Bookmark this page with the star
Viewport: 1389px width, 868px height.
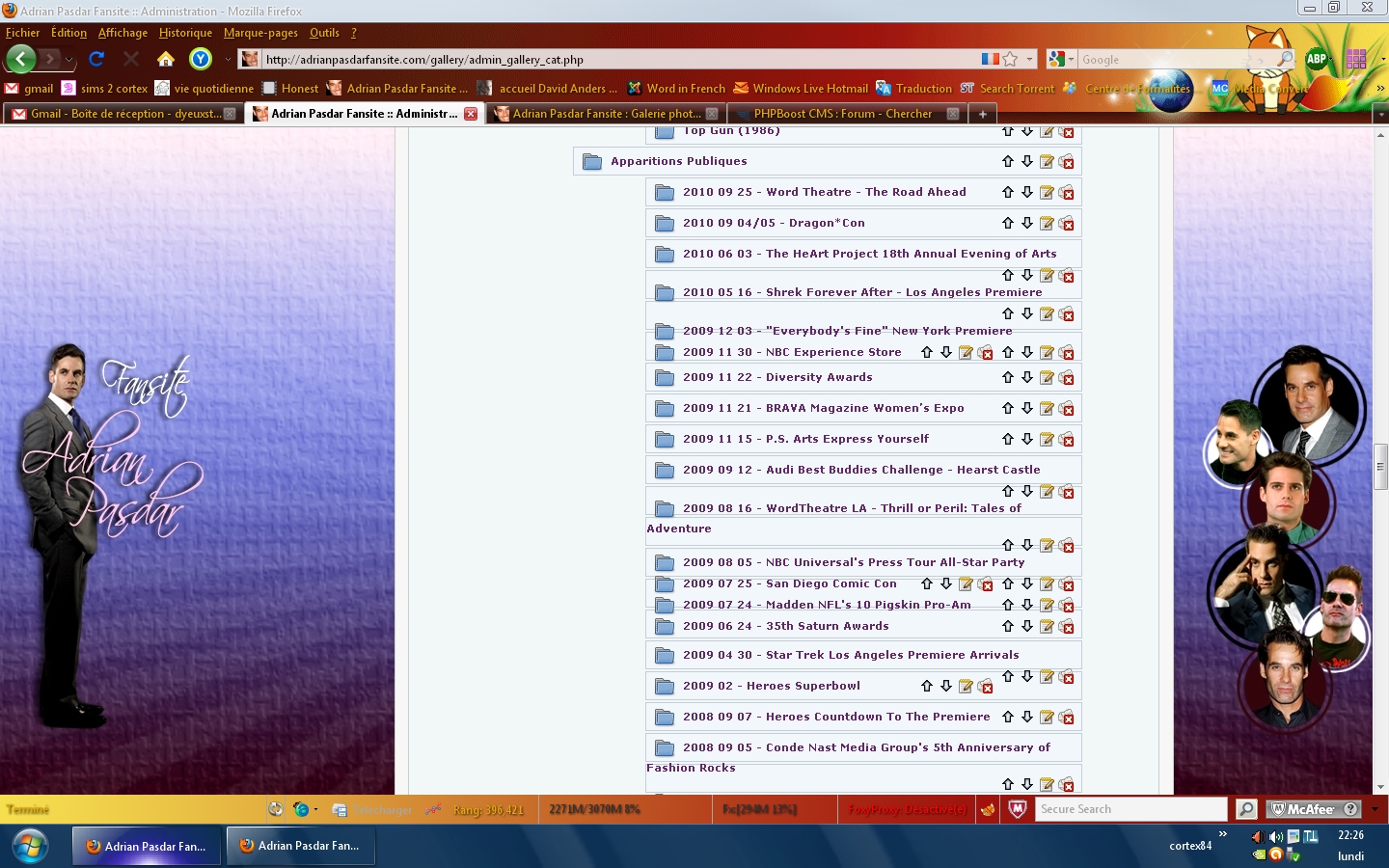click(x=1010, y=59)
